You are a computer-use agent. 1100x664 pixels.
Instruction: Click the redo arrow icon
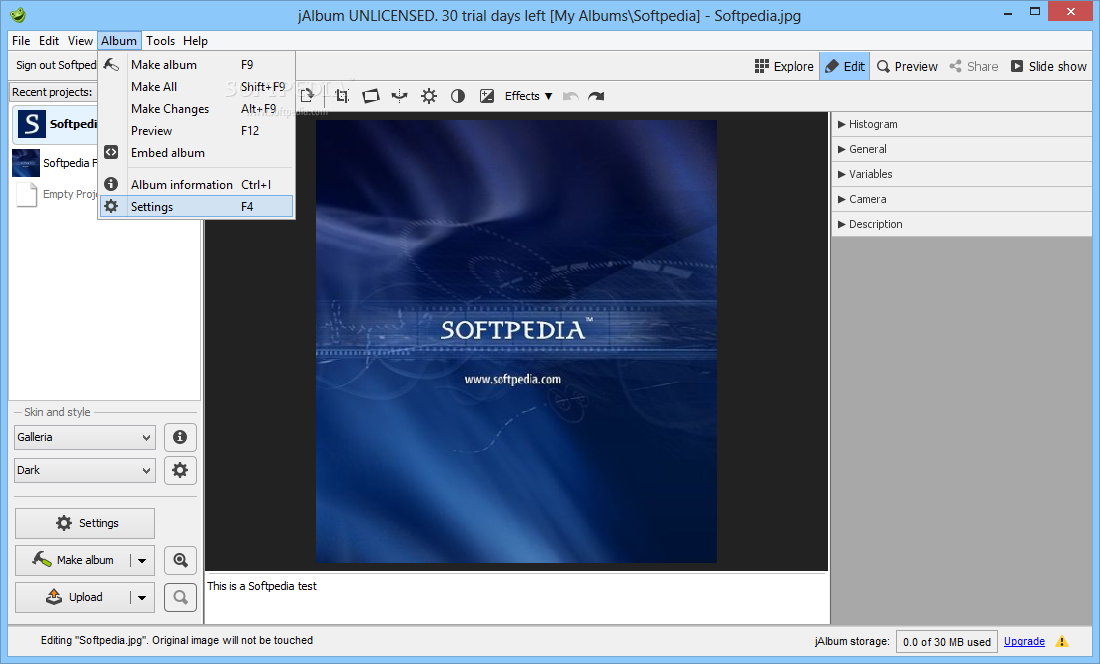tap(596, 96)
